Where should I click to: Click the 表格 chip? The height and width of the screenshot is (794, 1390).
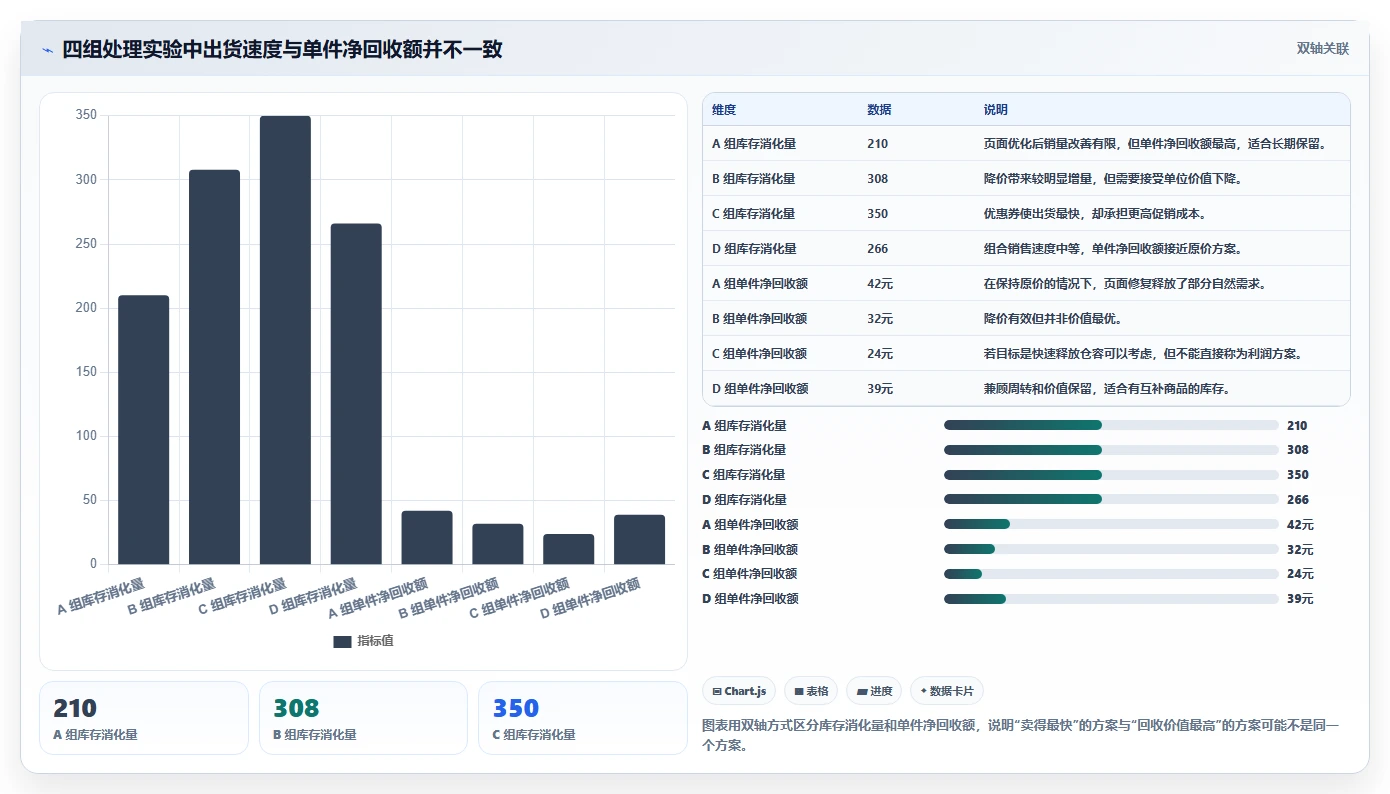pos(811,691)
